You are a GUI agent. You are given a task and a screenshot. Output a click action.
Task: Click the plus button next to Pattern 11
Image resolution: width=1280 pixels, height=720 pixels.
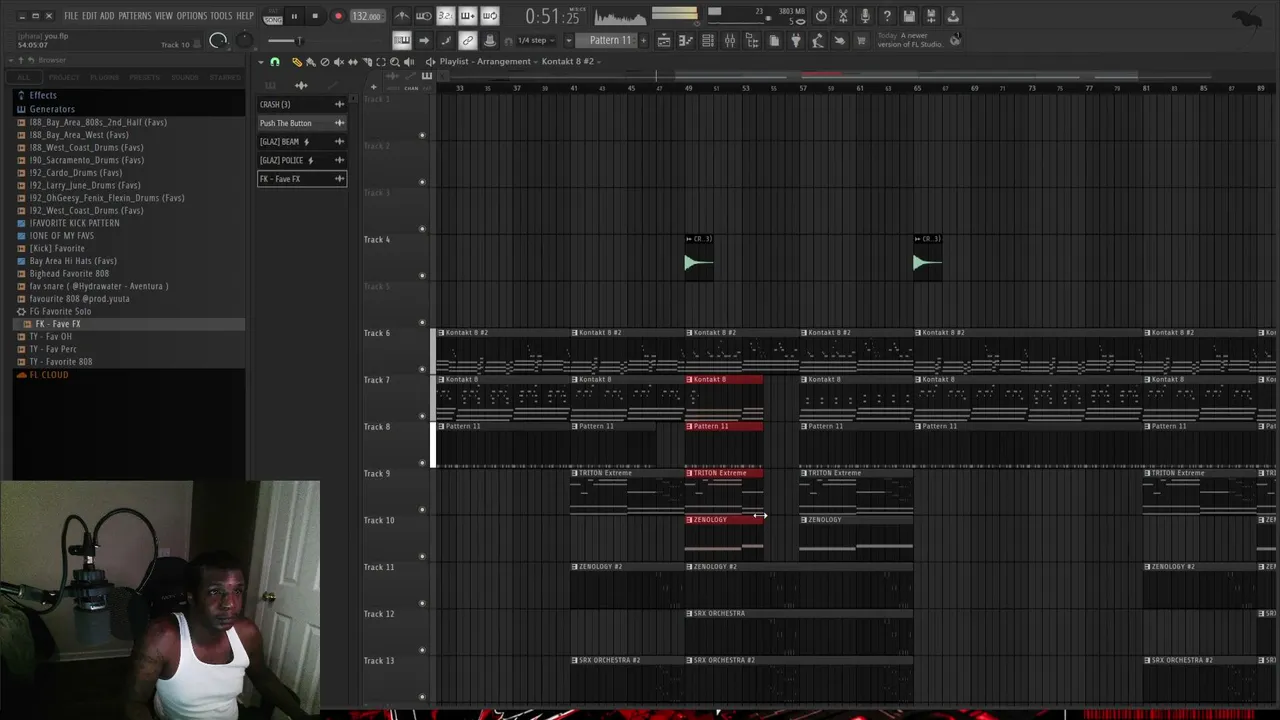click(643, 40)
